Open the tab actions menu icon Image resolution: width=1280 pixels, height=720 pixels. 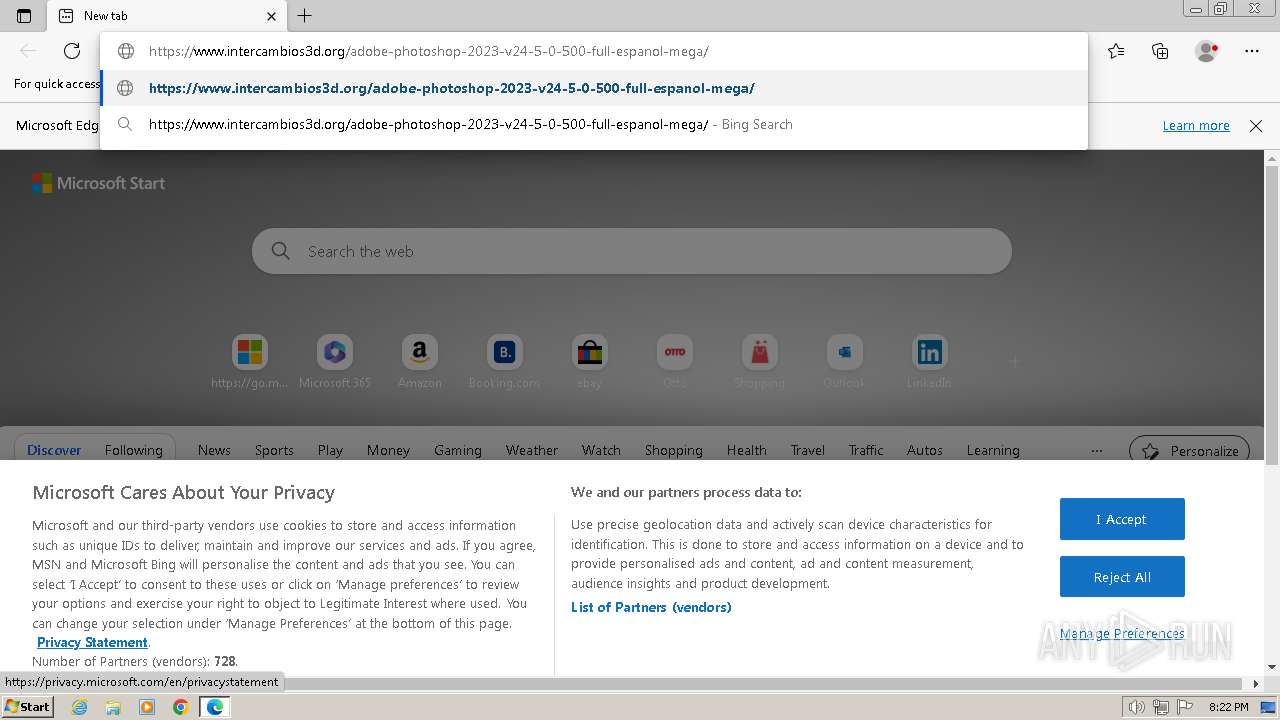[24, 16]
